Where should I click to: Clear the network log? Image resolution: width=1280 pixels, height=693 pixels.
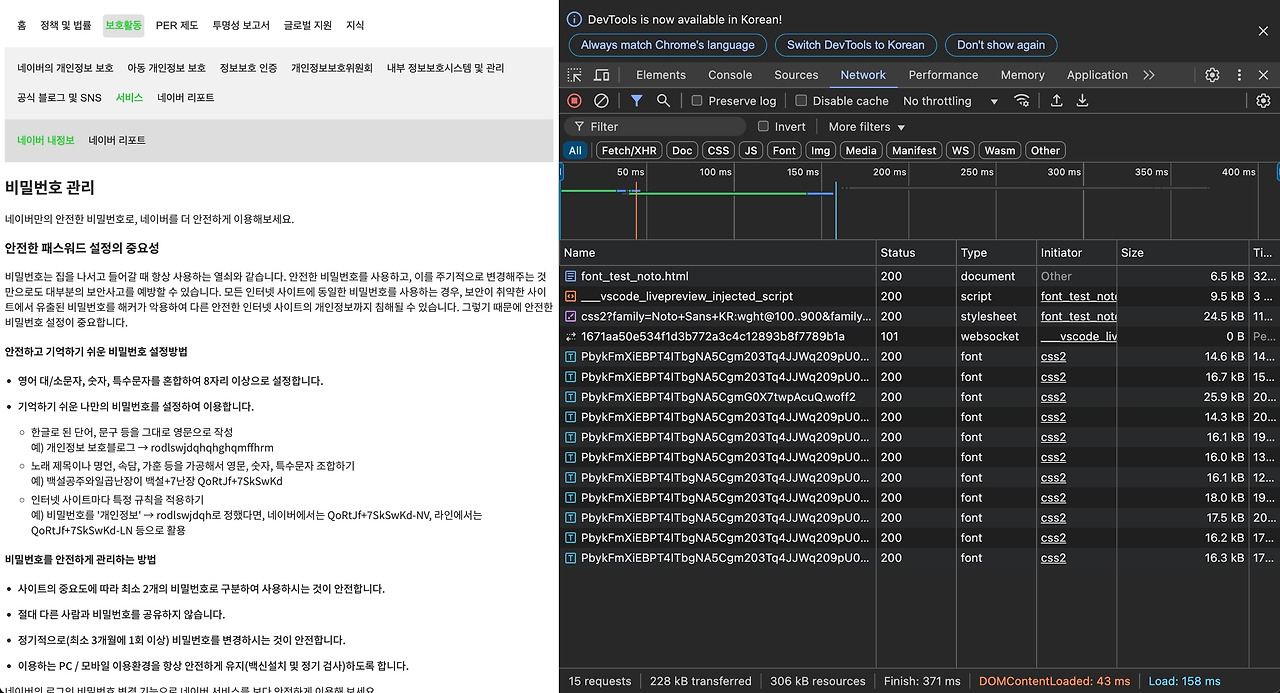click(x=601, y=101)
